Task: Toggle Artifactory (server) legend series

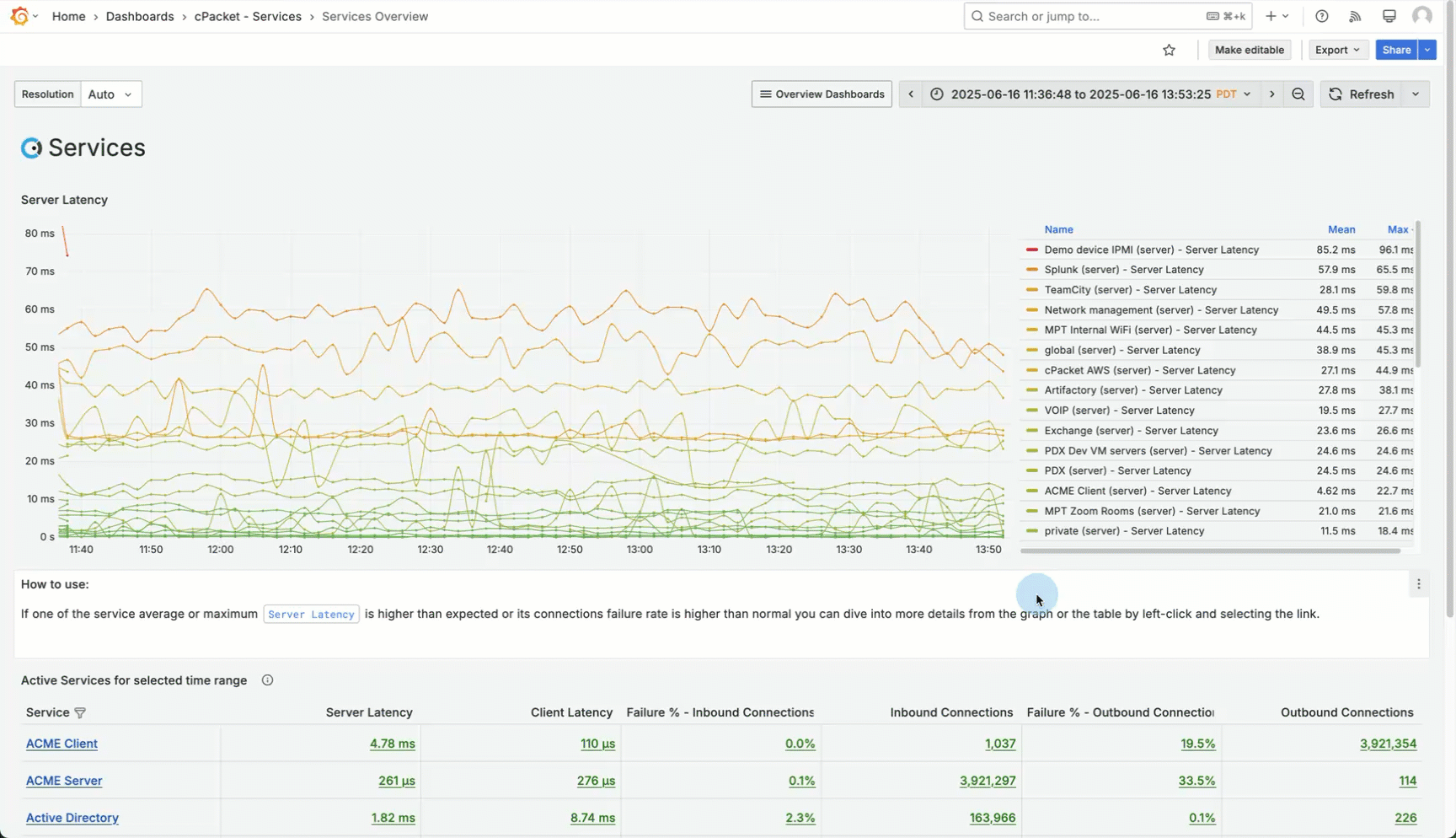Action: (x=1132, y=390)
